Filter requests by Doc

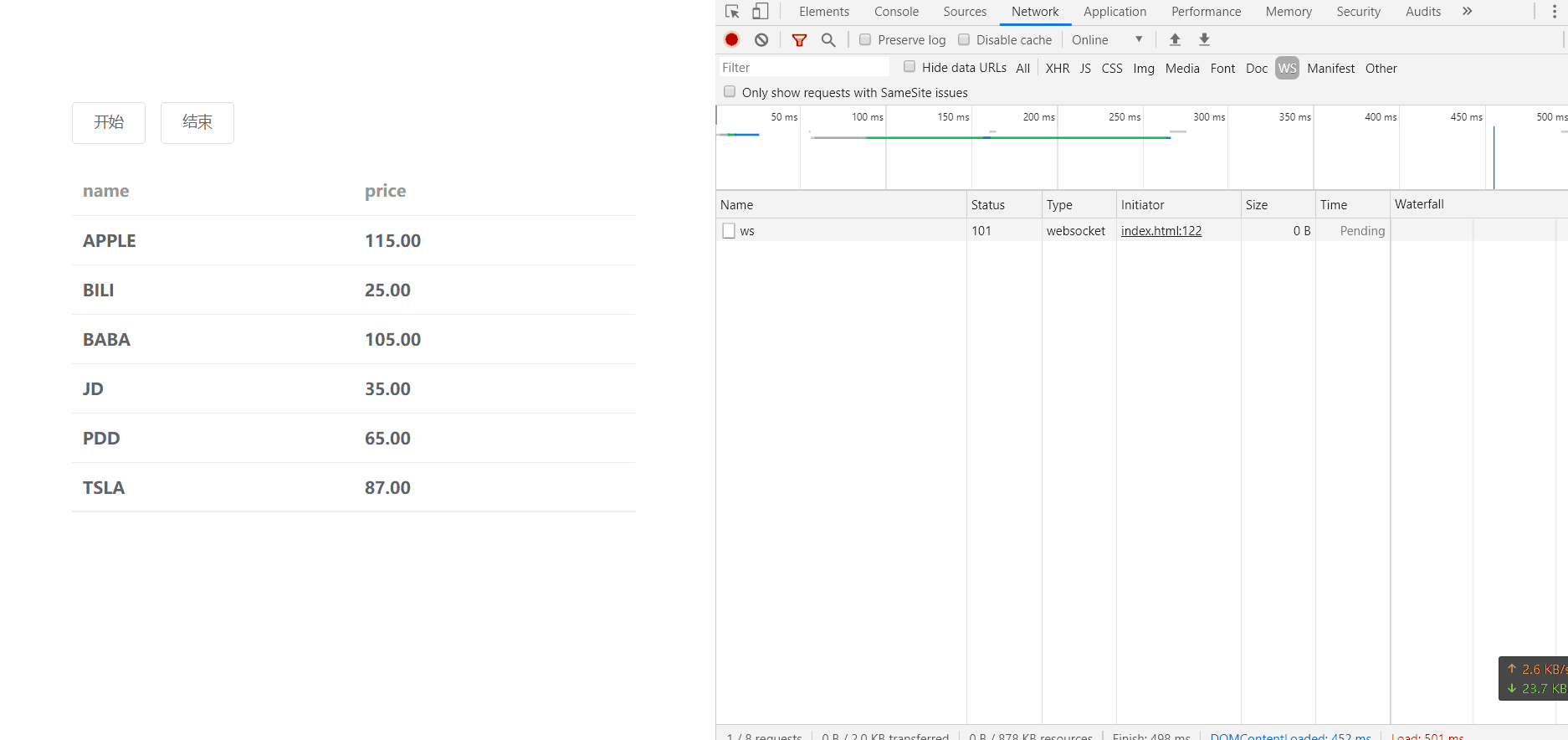pyautogui.click(x=1257, y=69)
